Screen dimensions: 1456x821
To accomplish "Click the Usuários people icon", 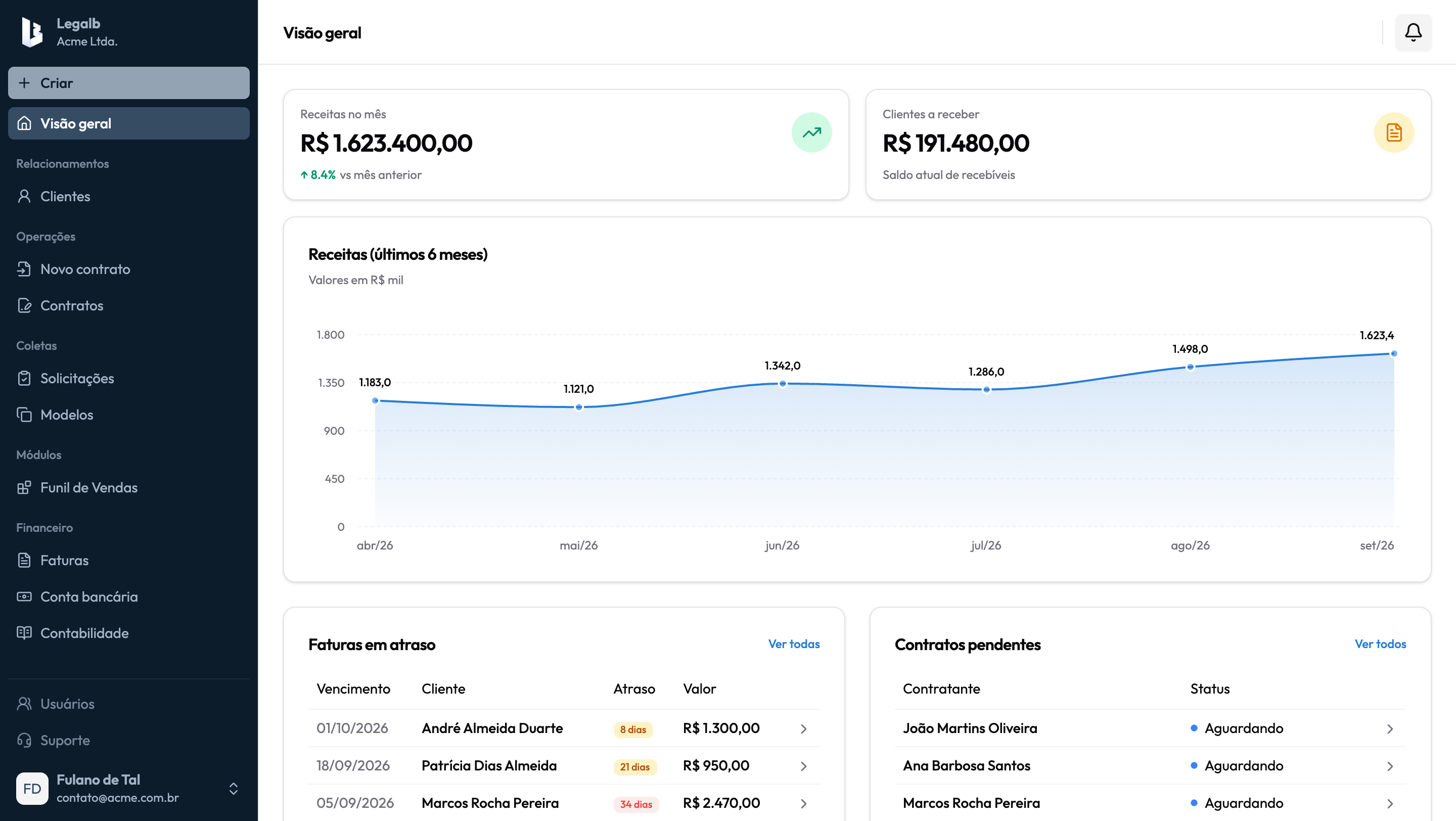I will pos(24,704).
